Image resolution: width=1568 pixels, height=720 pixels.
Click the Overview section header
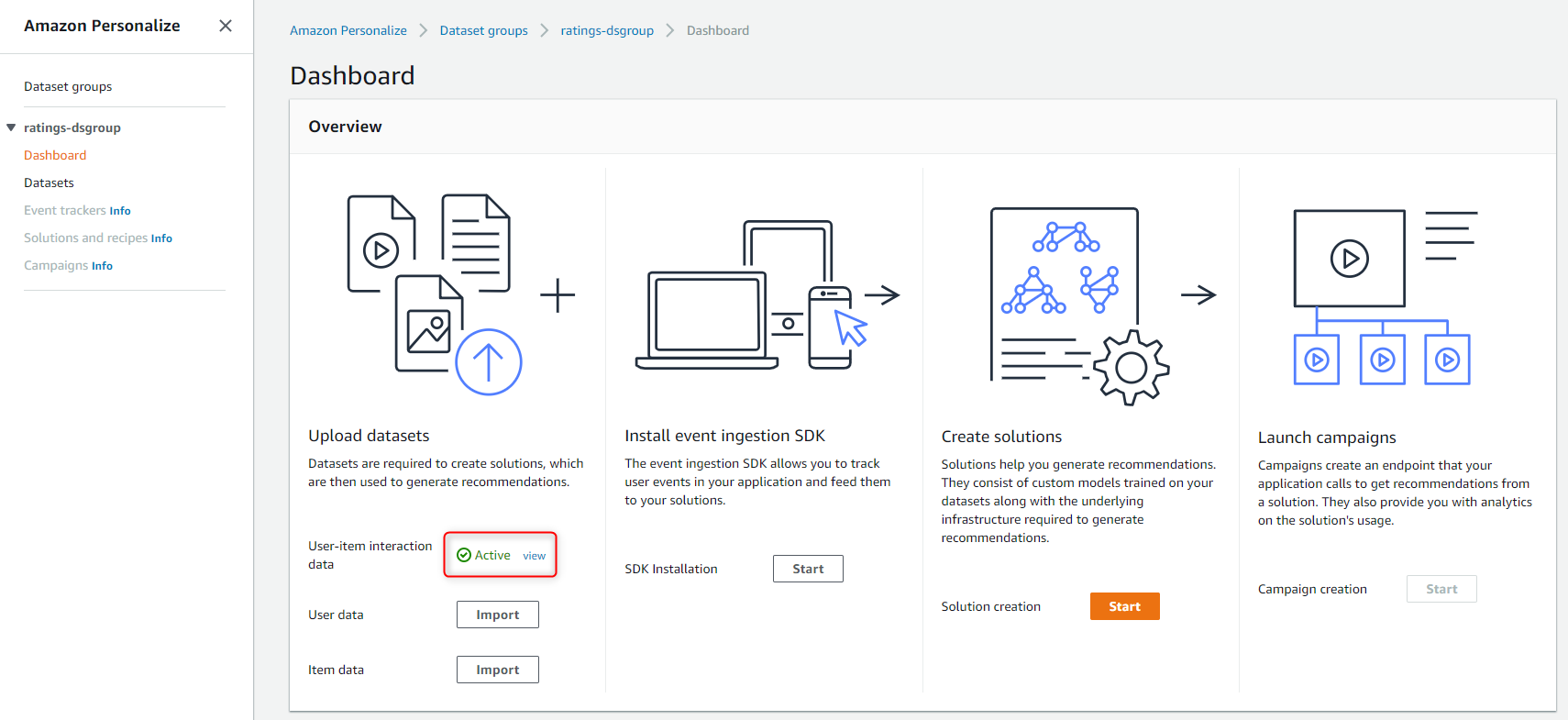[x=345, y=127]
